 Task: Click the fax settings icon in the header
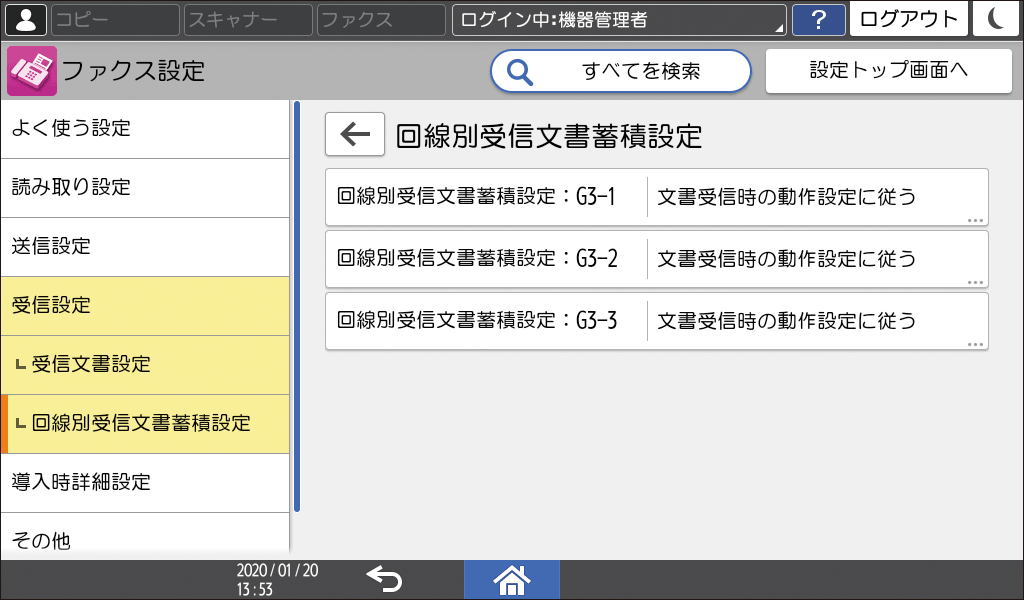pyautogui.click(x=30, y=69)
